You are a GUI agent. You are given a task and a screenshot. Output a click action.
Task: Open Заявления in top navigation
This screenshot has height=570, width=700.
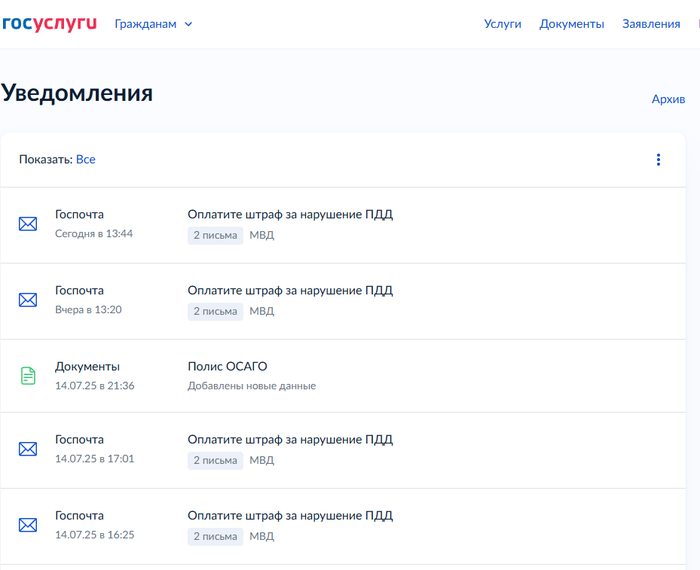tap(651, 24)
